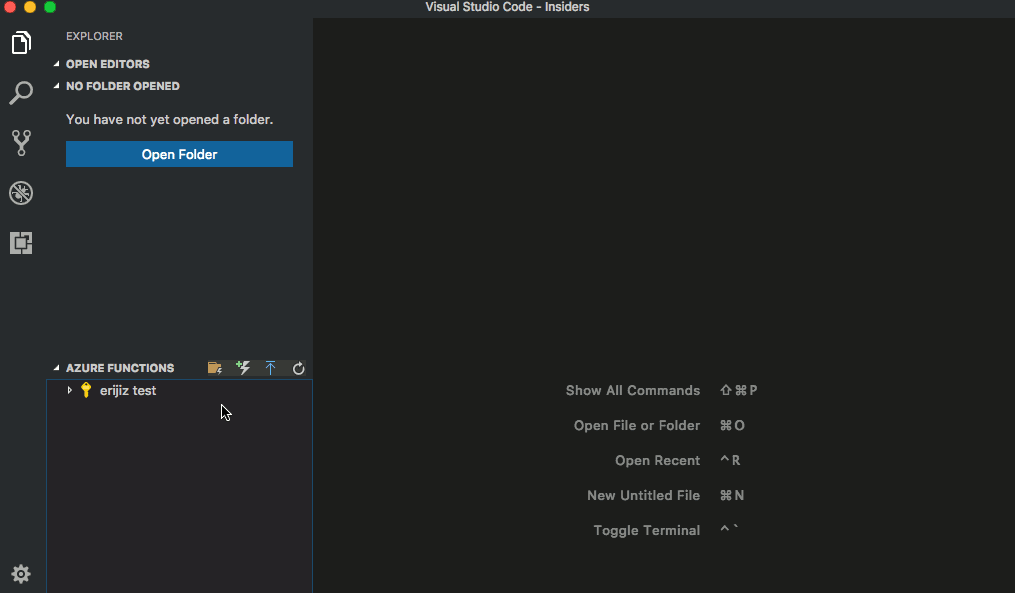The width and height of the screenshot is (1015, 593).
Task: Create a new function lightning icon
Action: [243, 368]
